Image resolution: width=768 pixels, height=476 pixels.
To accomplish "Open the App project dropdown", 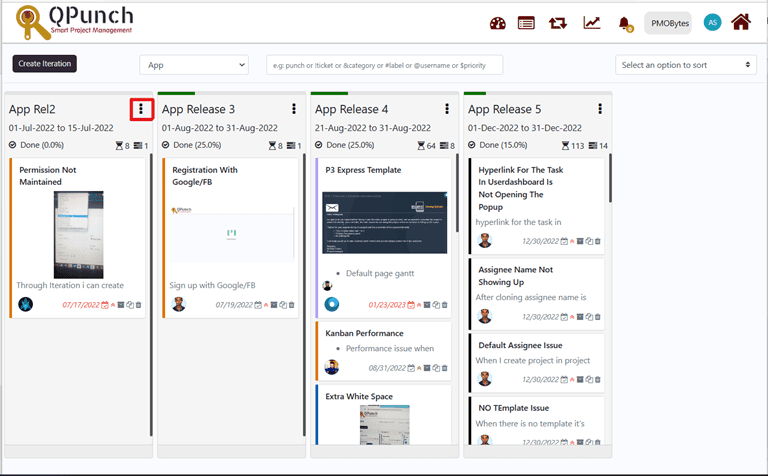I will tap(193, 65).
